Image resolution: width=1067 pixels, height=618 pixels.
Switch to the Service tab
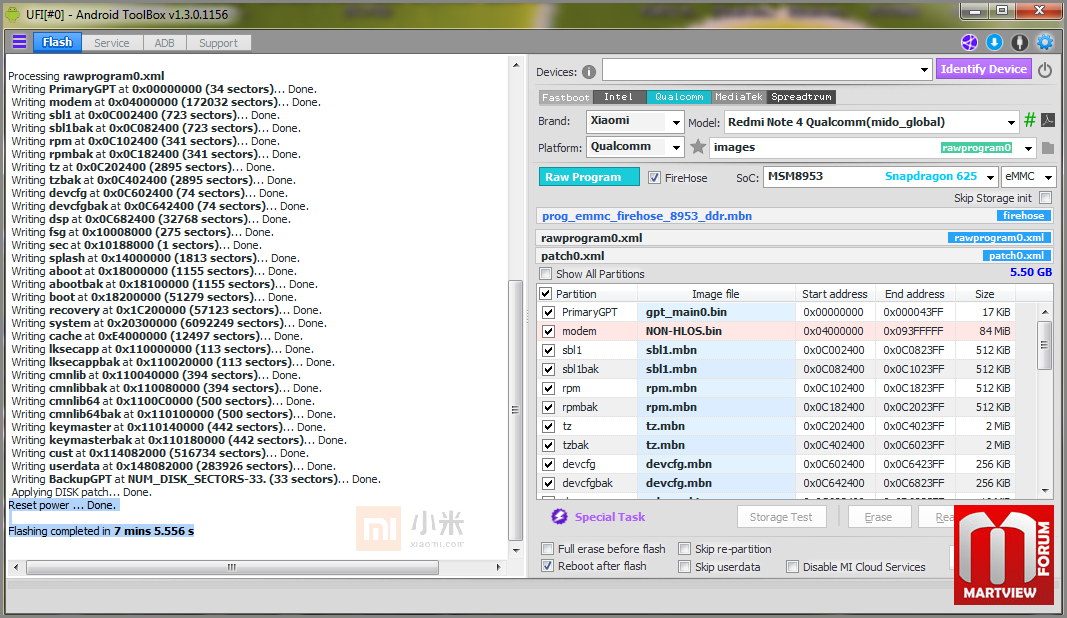(111, 43)
